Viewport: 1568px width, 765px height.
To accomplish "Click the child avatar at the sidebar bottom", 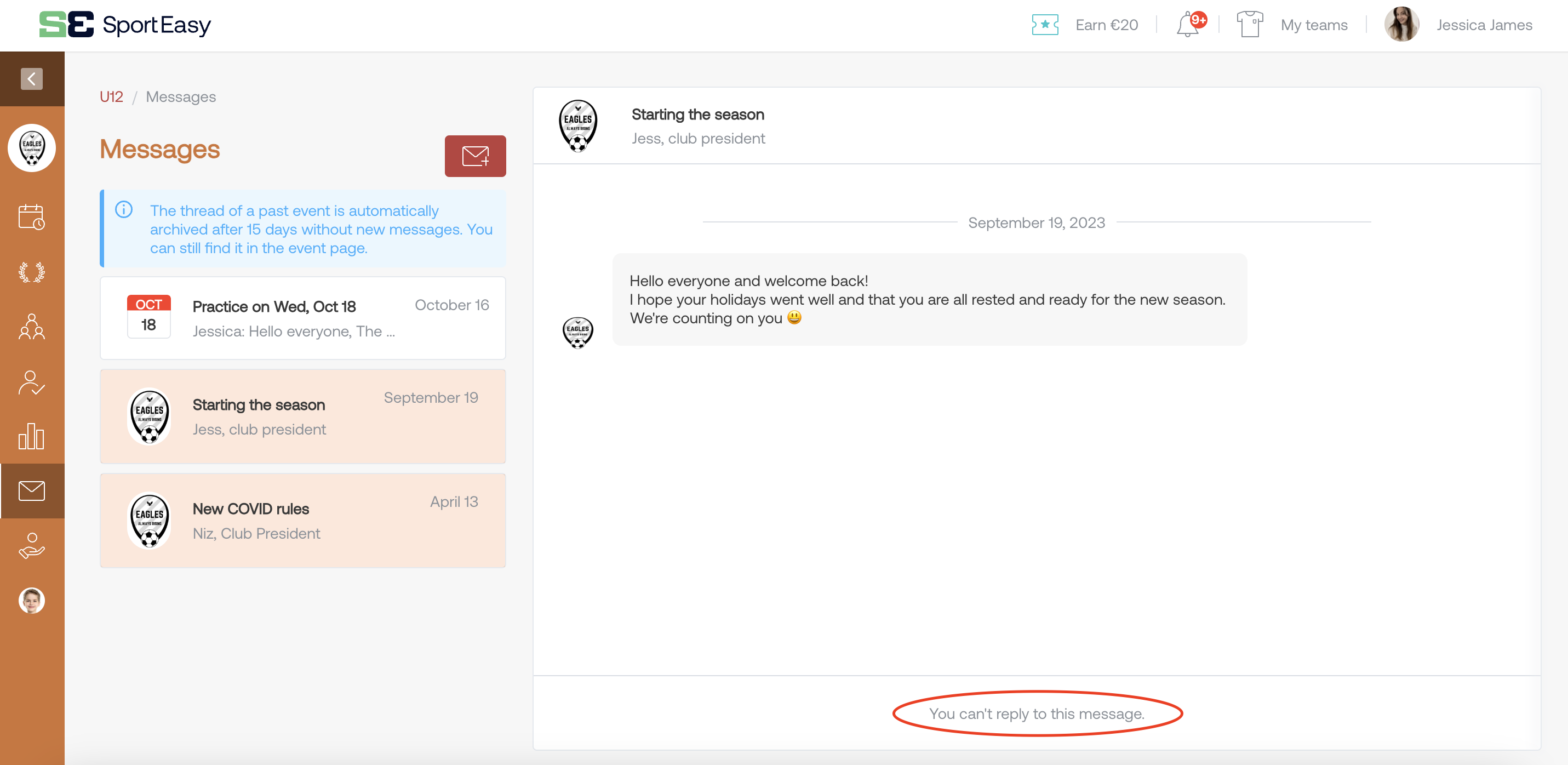I will click(x=32, y=601).
